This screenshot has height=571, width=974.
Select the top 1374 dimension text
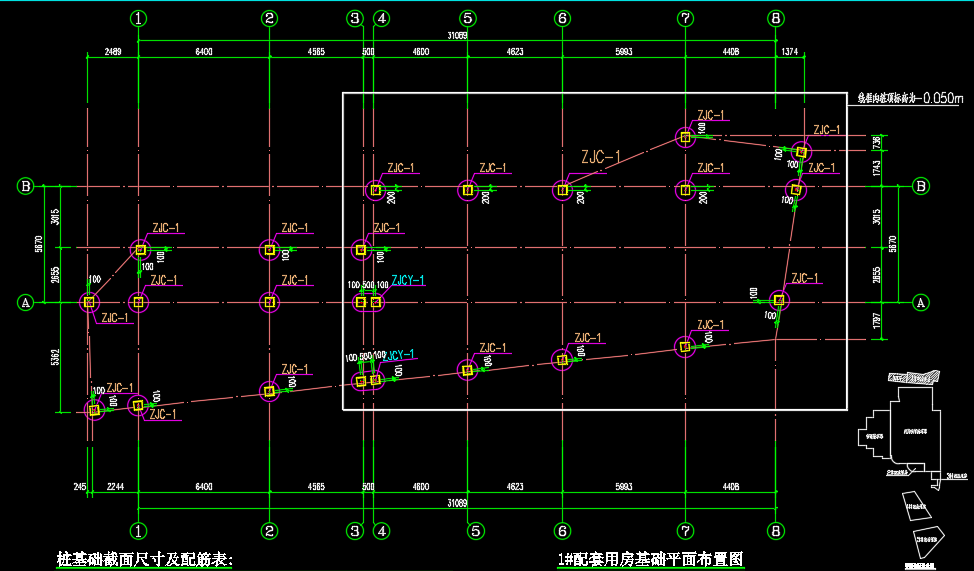(x=790, y=52)
